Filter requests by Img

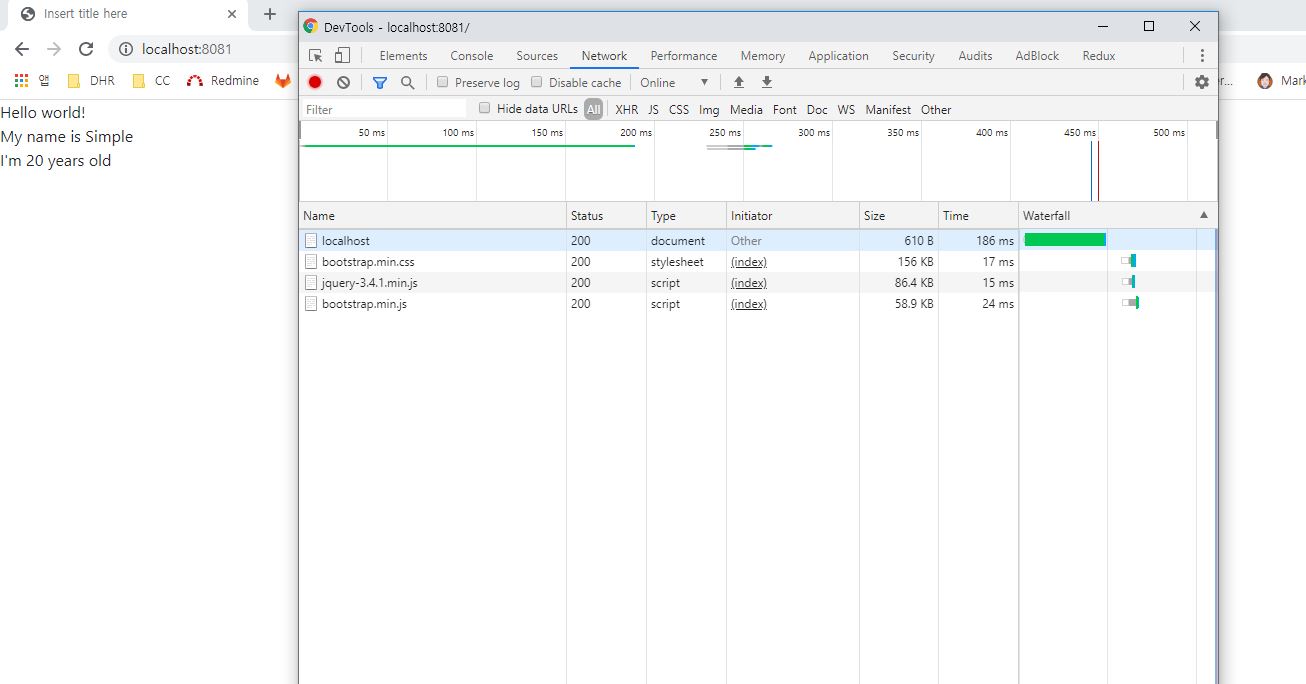coord(709,109)
